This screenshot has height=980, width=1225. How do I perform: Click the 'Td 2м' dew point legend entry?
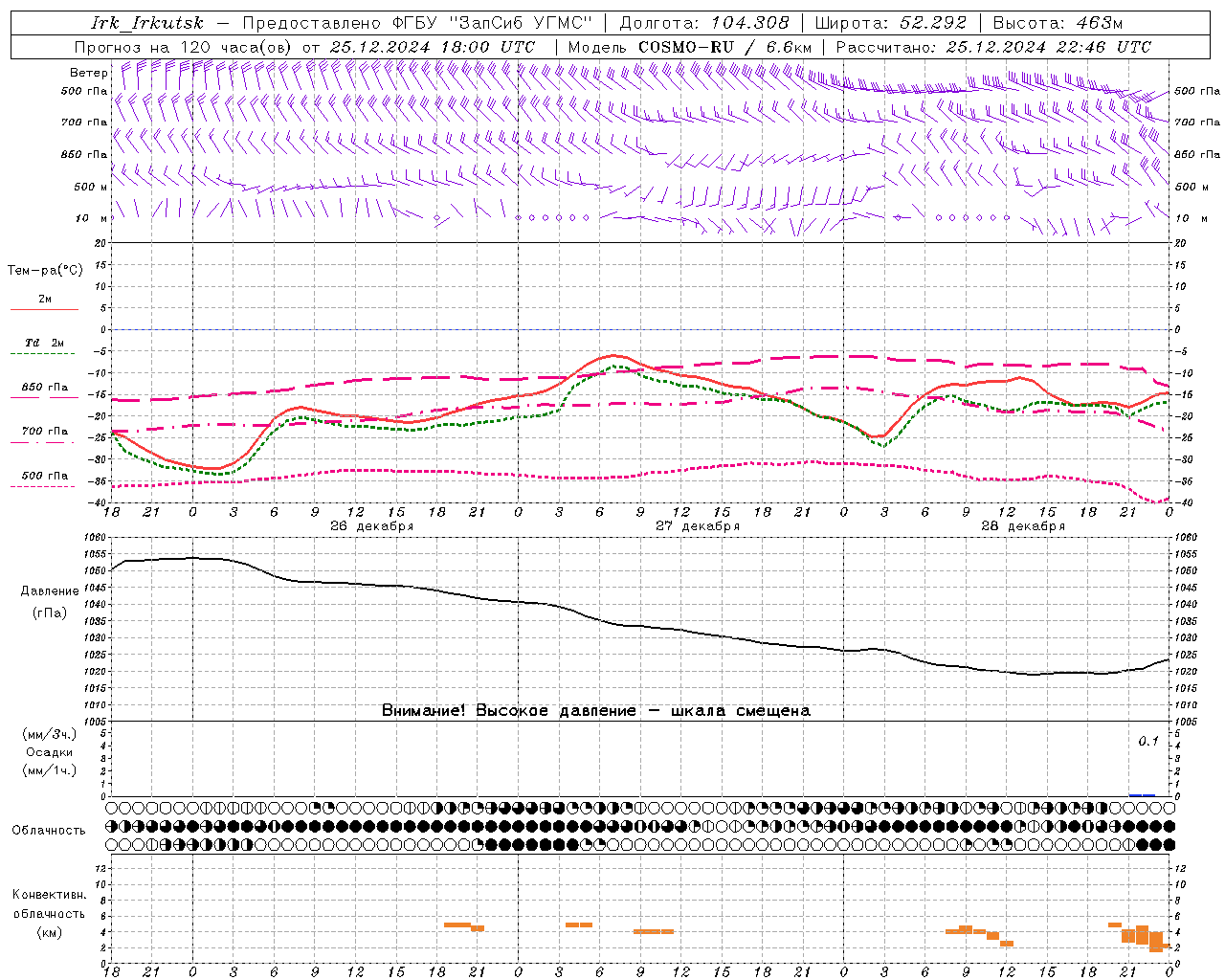(x=45, y=343)
